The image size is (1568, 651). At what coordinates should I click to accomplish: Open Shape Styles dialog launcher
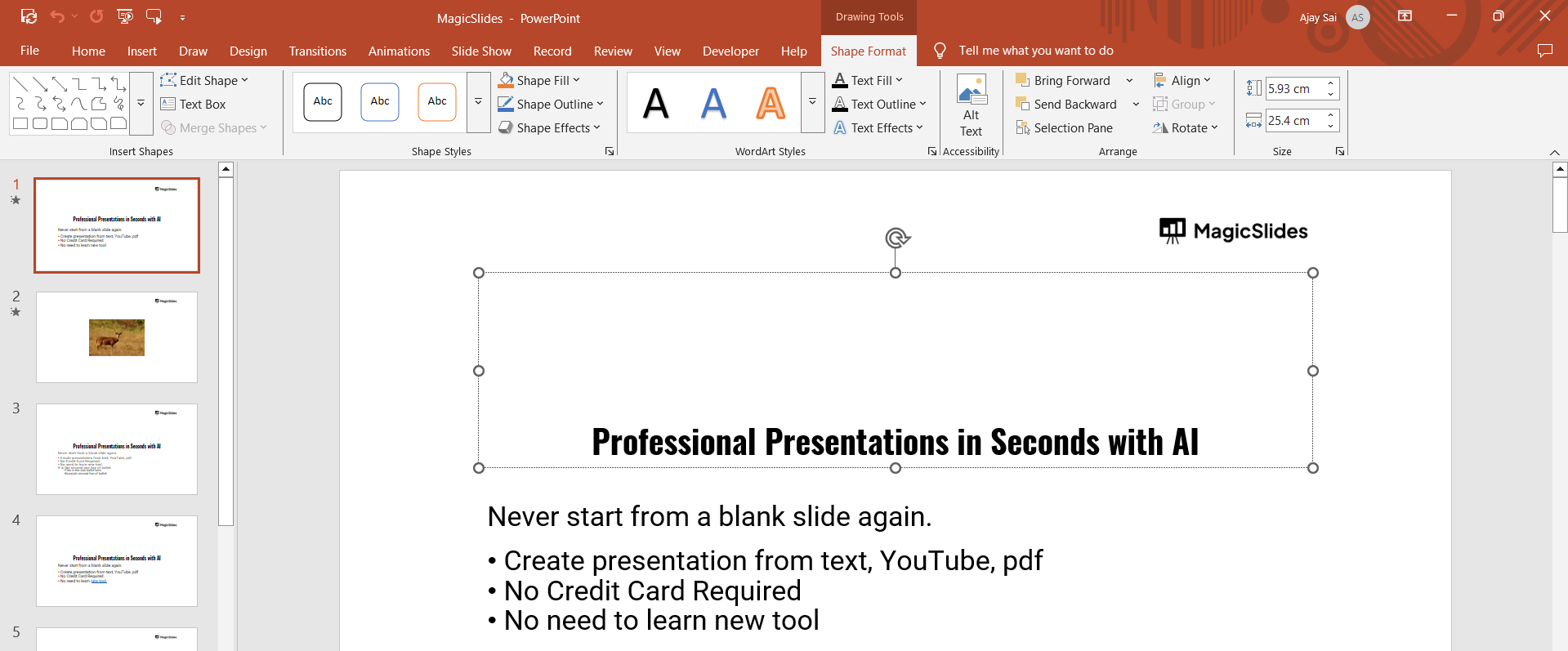[610, 151]
